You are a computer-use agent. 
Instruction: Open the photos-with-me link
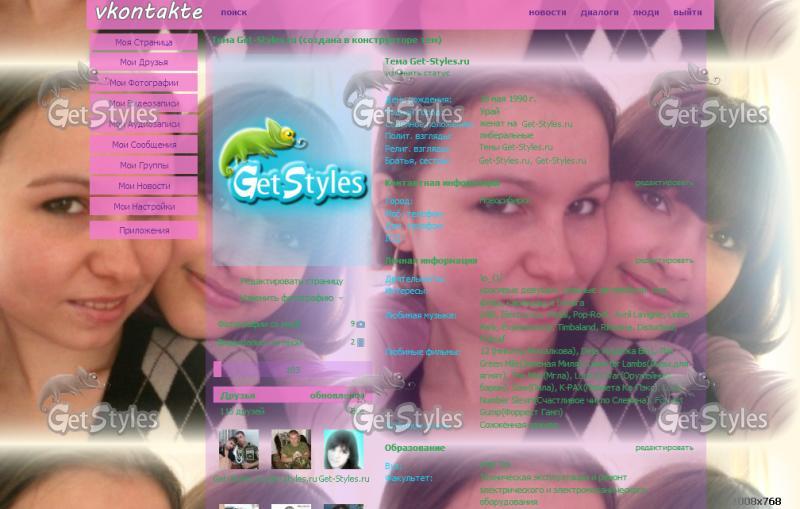(259, 324)
